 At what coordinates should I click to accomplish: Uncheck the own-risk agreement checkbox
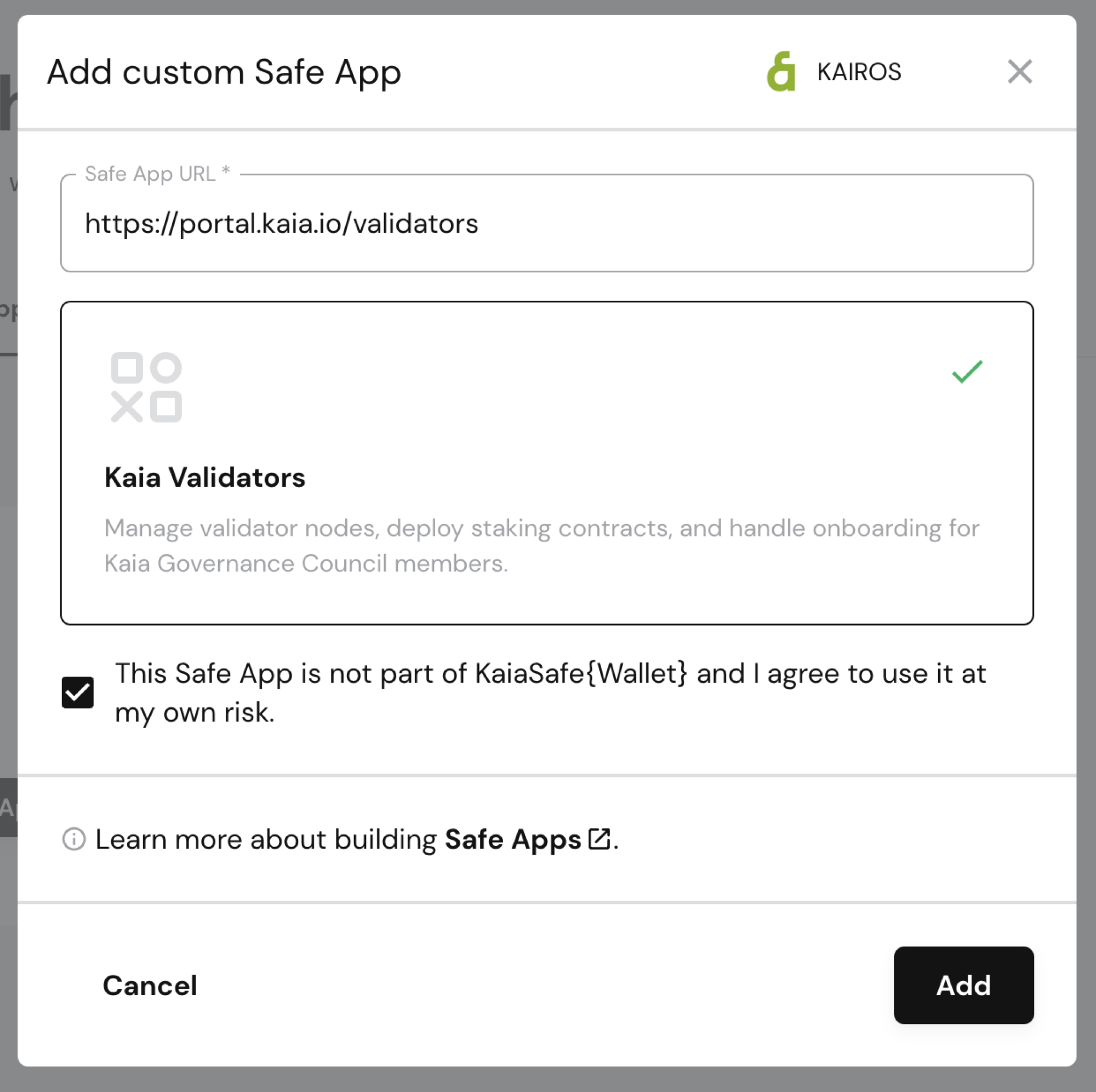pos(78,692)
